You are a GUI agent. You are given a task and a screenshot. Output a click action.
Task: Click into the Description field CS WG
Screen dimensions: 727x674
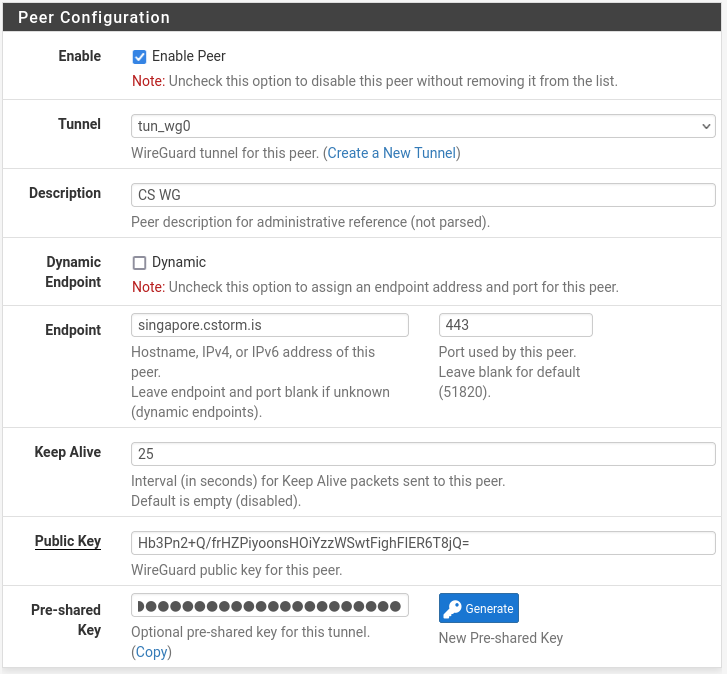(x=423, y=195)
